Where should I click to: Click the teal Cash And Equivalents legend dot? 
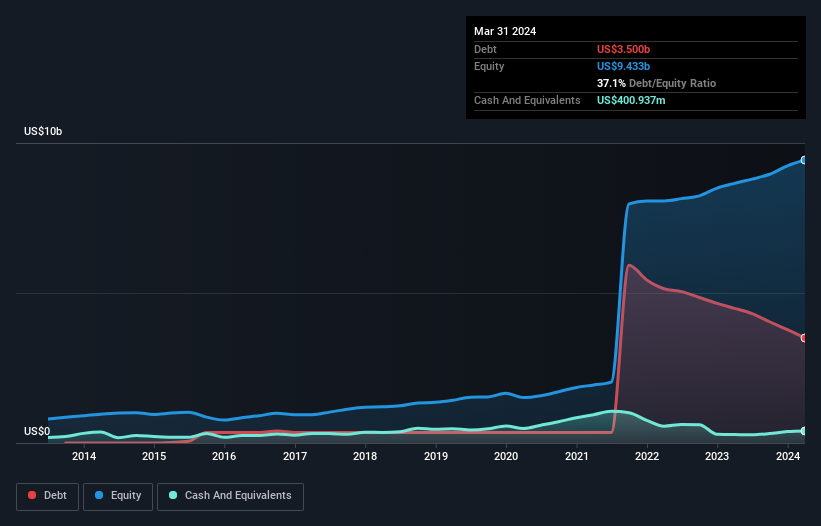pos(173,495)
